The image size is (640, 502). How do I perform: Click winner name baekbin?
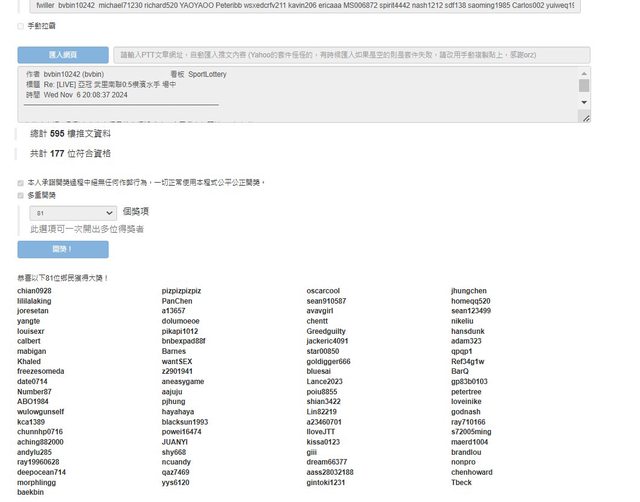(x=31, y=492)
